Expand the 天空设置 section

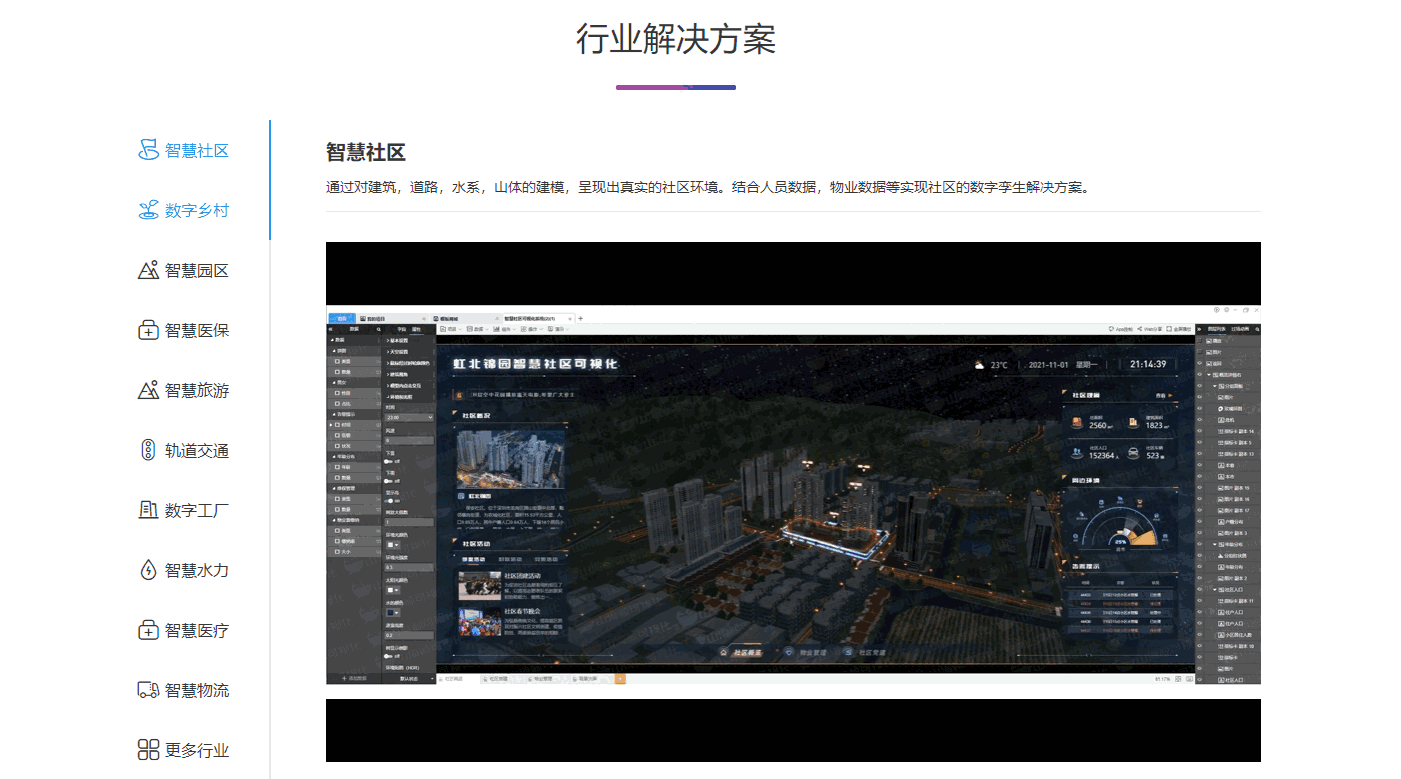[x=400, y=352]
